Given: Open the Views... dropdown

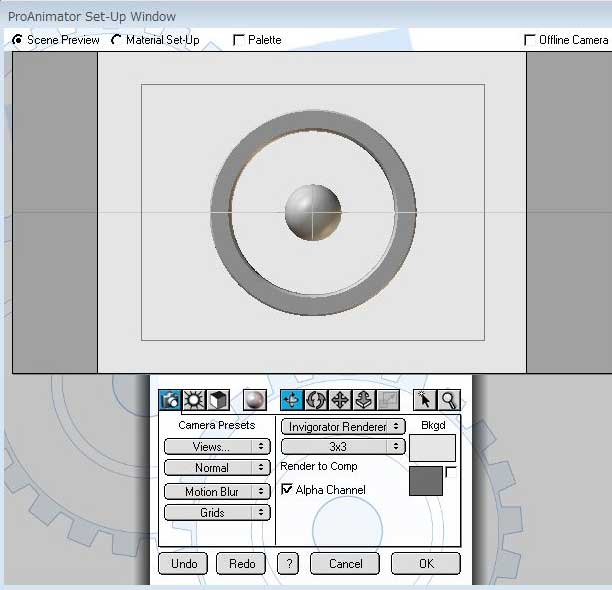Looking at the screenshot, I should 217,447.
